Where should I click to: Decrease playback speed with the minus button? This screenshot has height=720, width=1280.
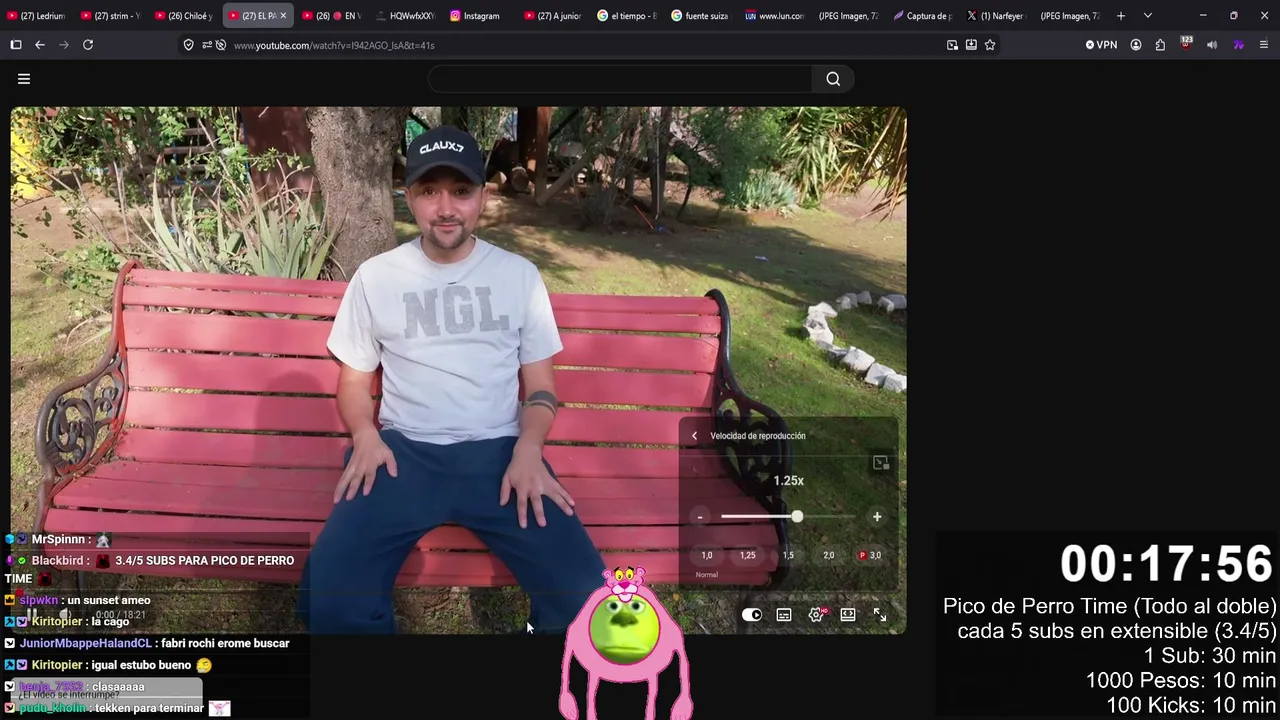700,517
